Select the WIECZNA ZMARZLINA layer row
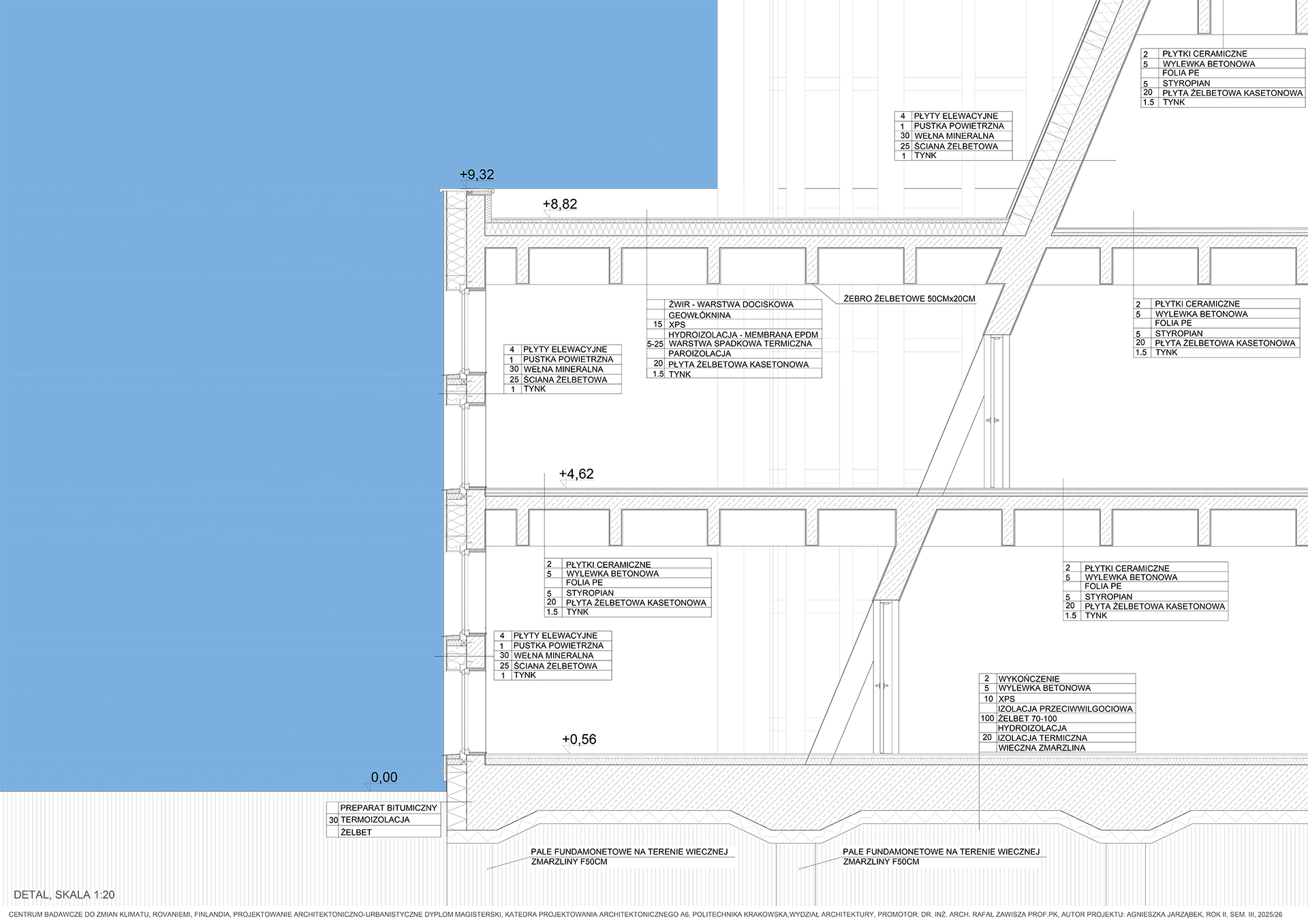 click(x=1042, y=748)
